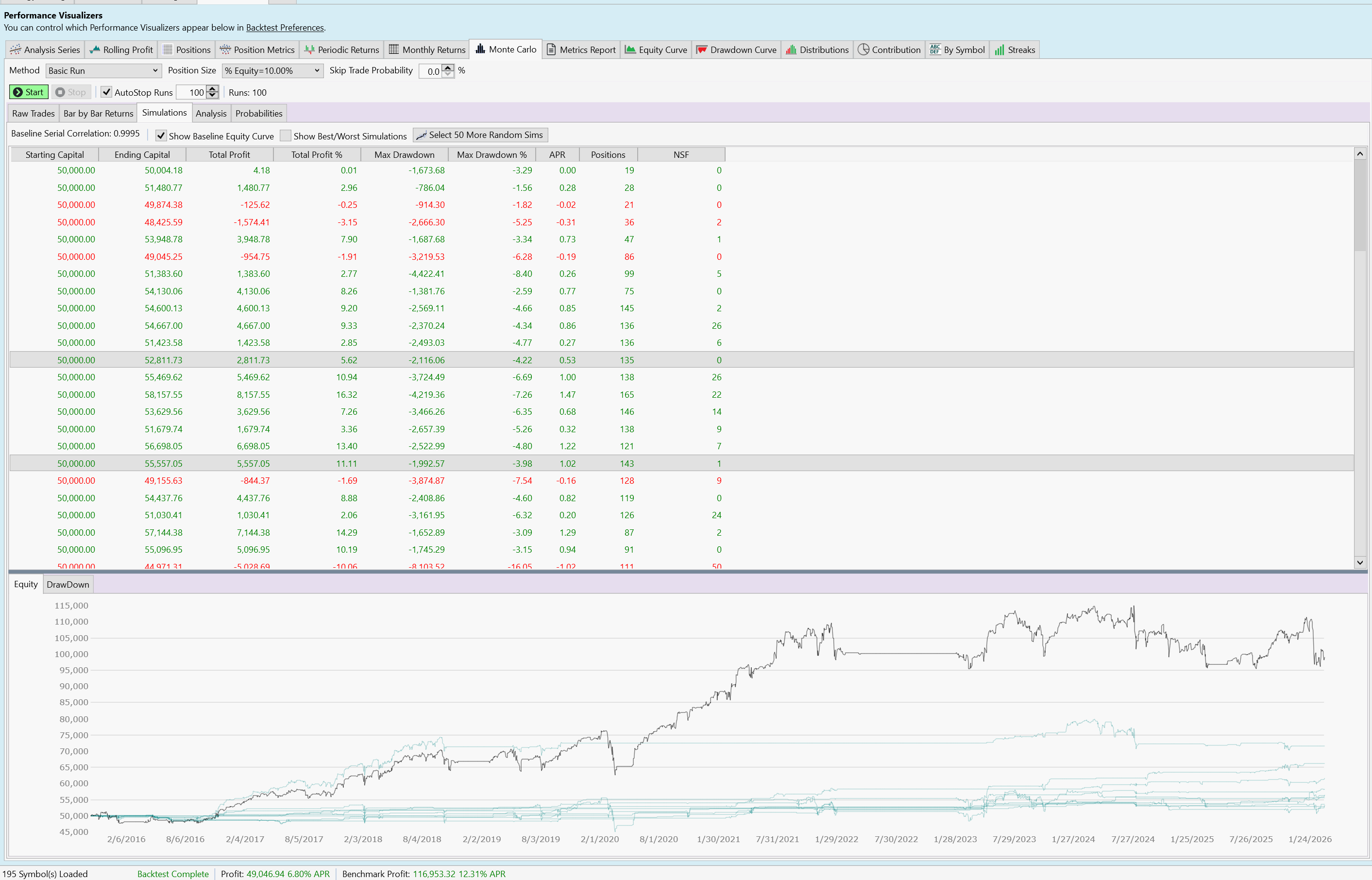1372x880 pixels.
Task: Enable Show Best/Worst Simulations checkbox
Action: [x=286, y=136]
